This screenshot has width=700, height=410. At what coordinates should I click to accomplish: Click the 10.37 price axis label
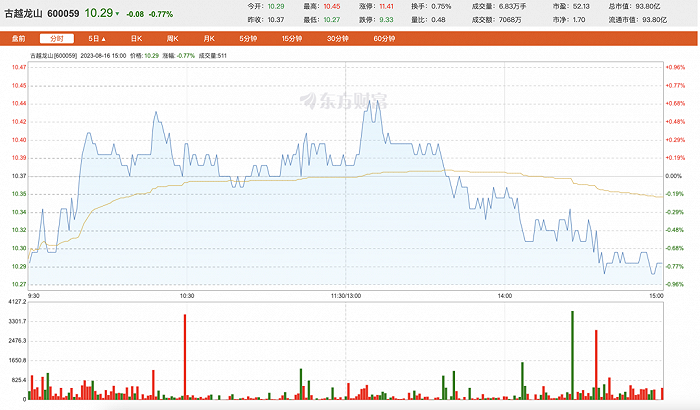(19, 176)
